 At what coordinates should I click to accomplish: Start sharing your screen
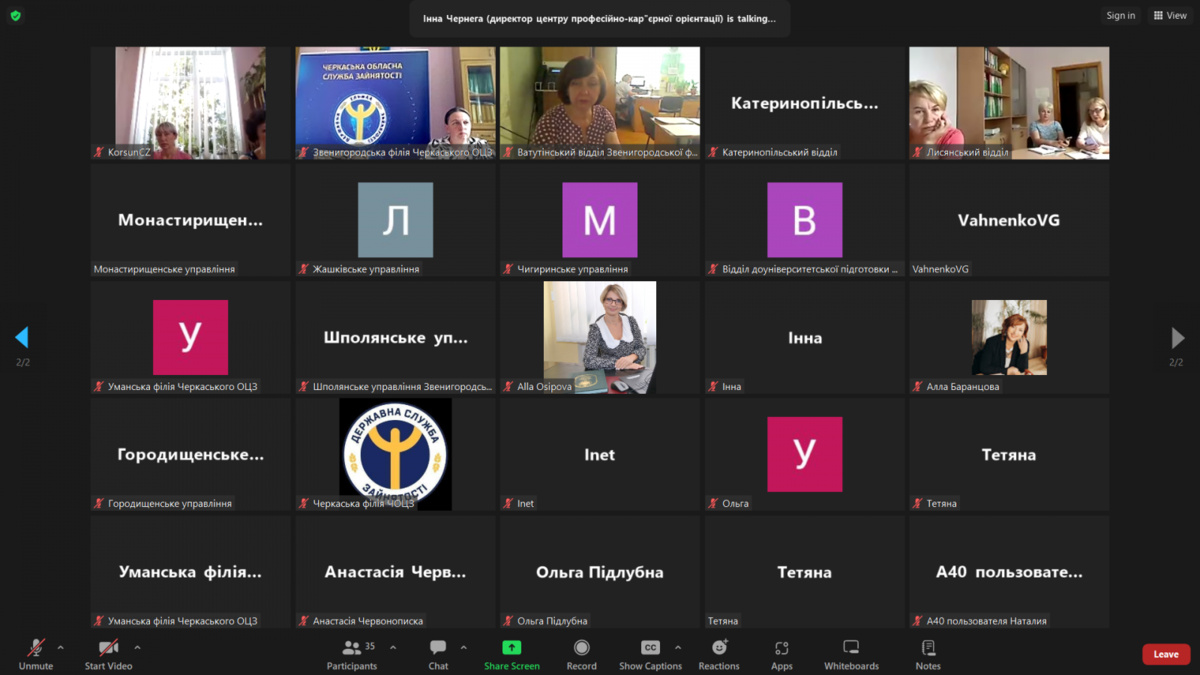tap(511, 655)
